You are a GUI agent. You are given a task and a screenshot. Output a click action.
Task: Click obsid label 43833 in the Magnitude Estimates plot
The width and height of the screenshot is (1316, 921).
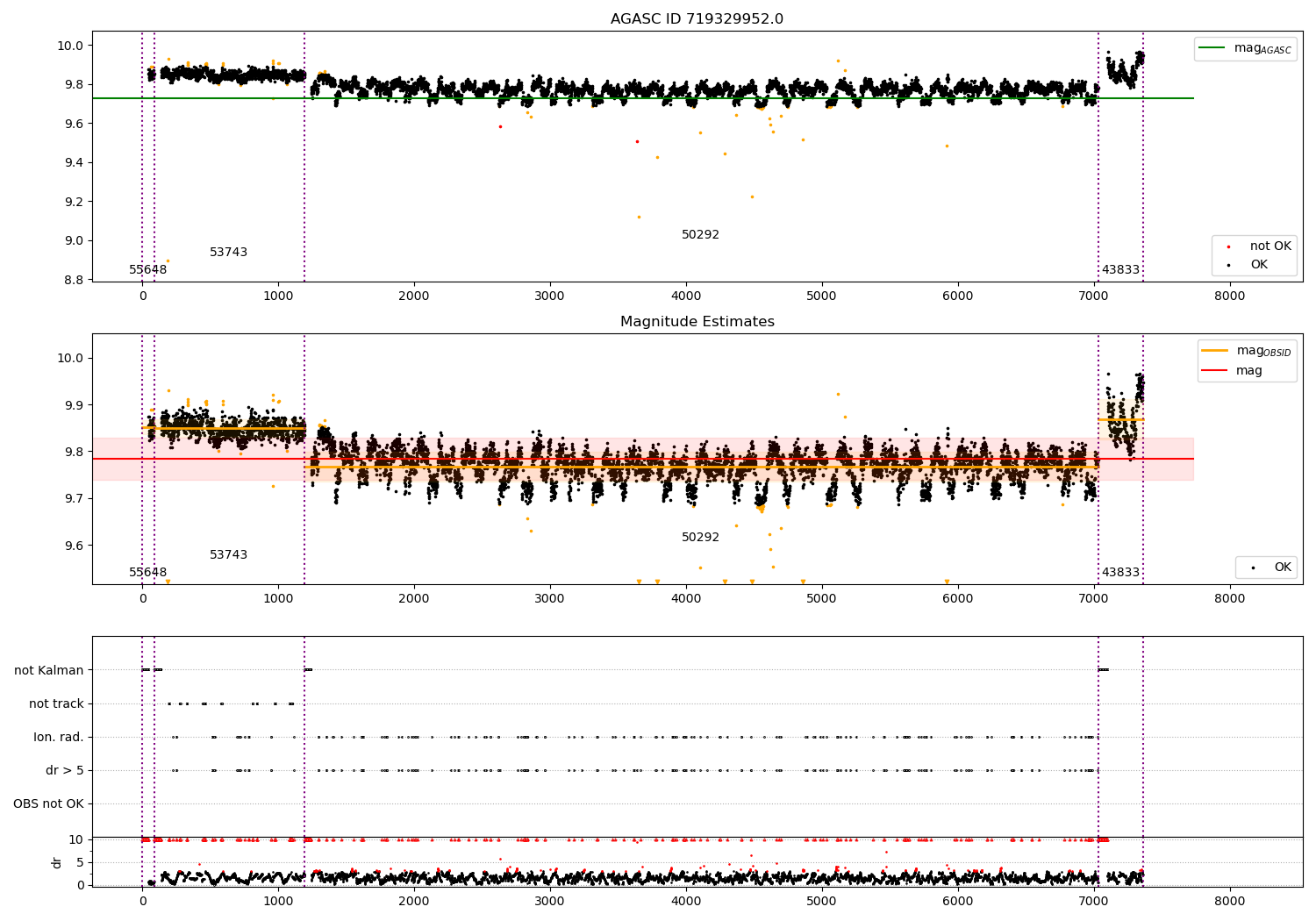tap(1120, 573)
